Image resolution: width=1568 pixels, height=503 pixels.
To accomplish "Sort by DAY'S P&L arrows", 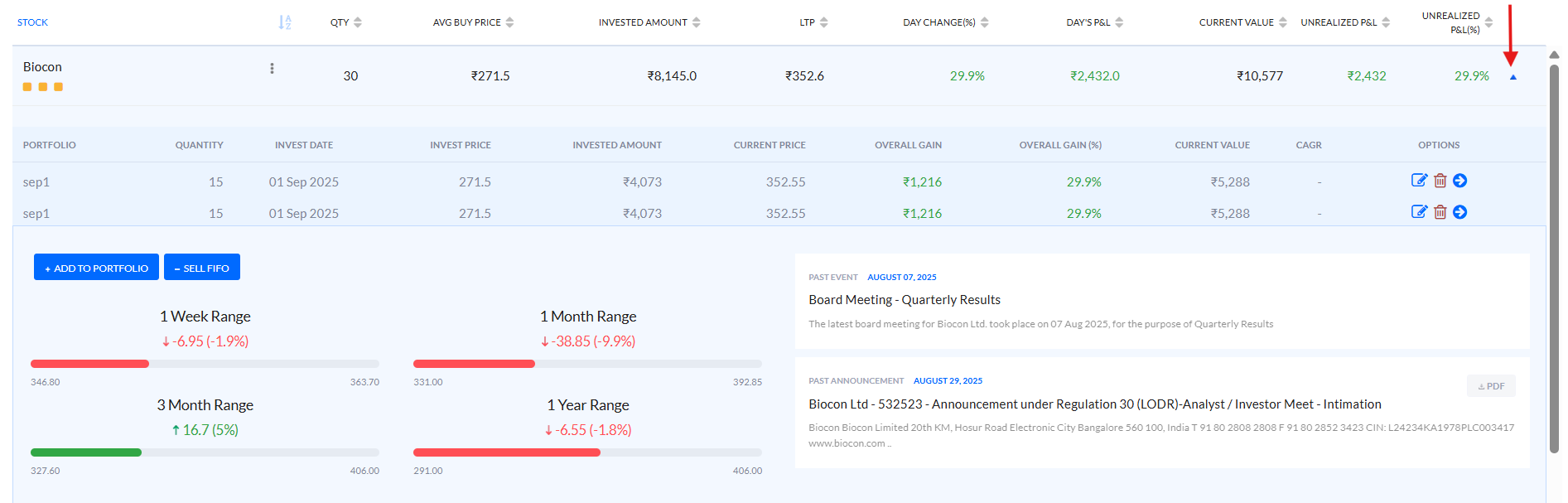I will 1119,22.
